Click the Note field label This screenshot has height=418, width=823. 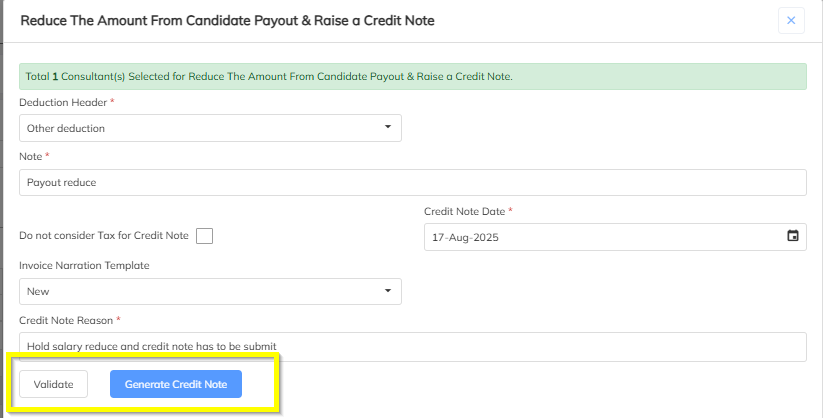(x=30, y=156)
